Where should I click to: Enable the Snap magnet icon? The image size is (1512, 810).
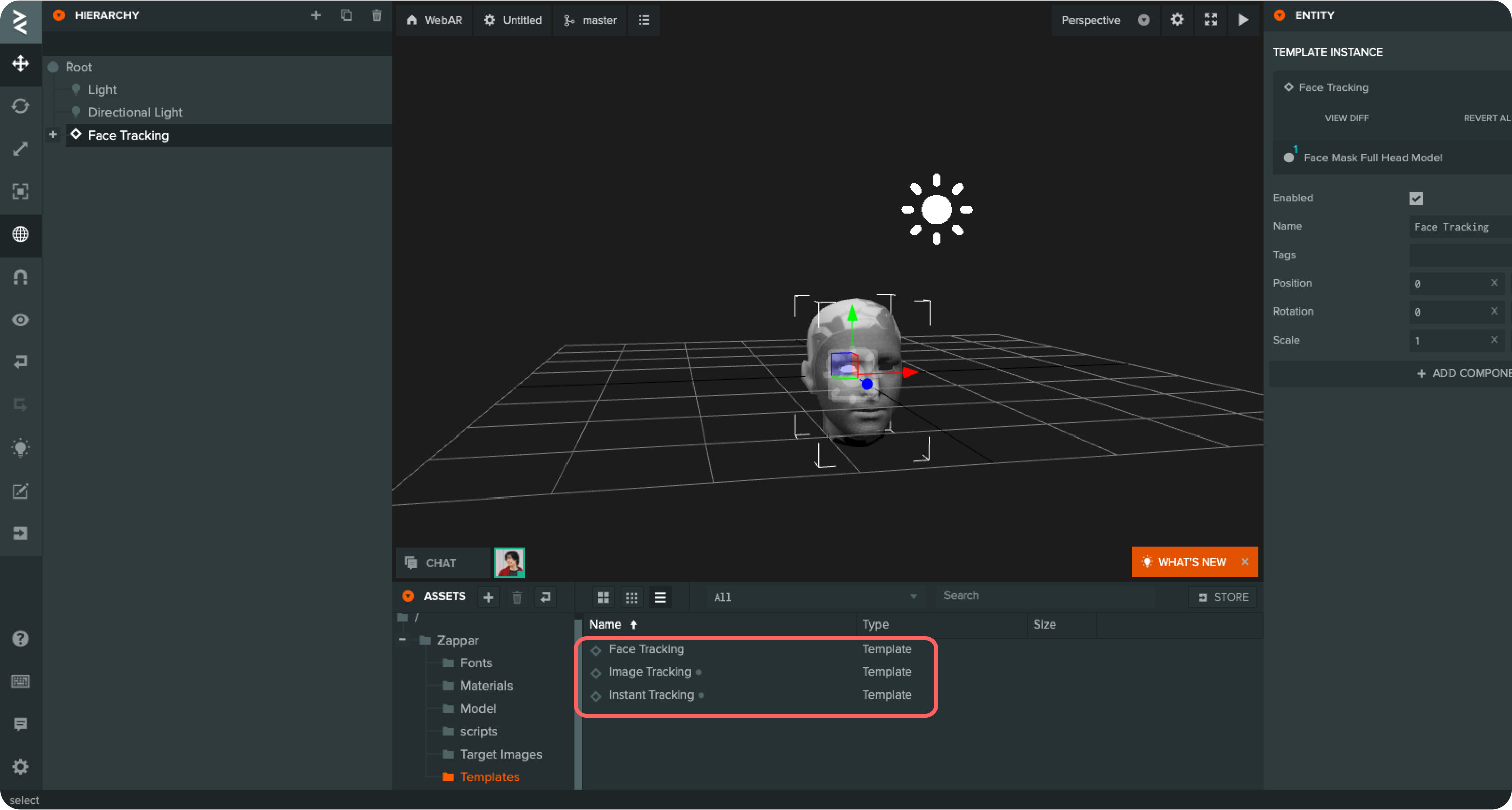21,277
